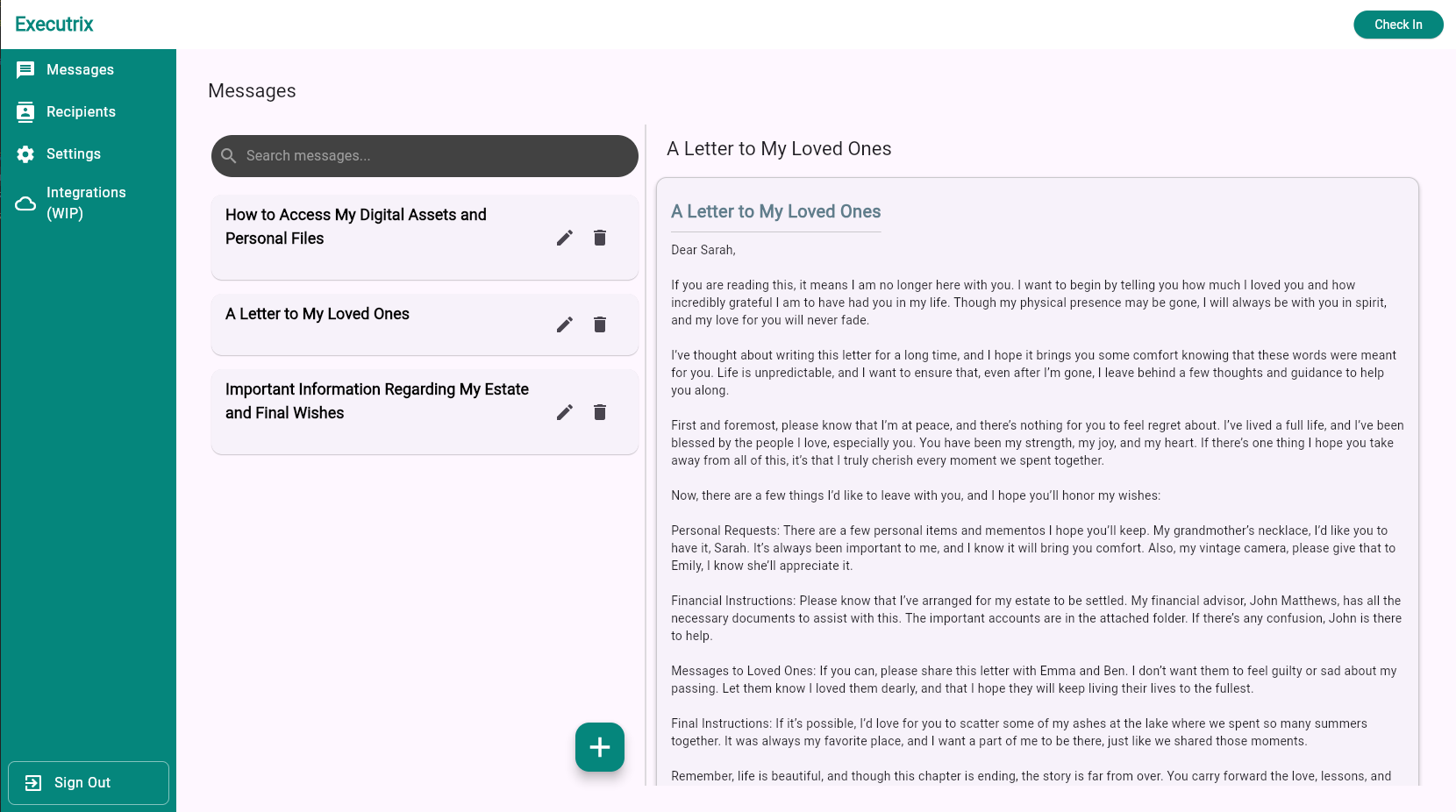Click the Messages chat icon in sidebar
Viewport: 1456px width, 812px height.
point(25,70)
